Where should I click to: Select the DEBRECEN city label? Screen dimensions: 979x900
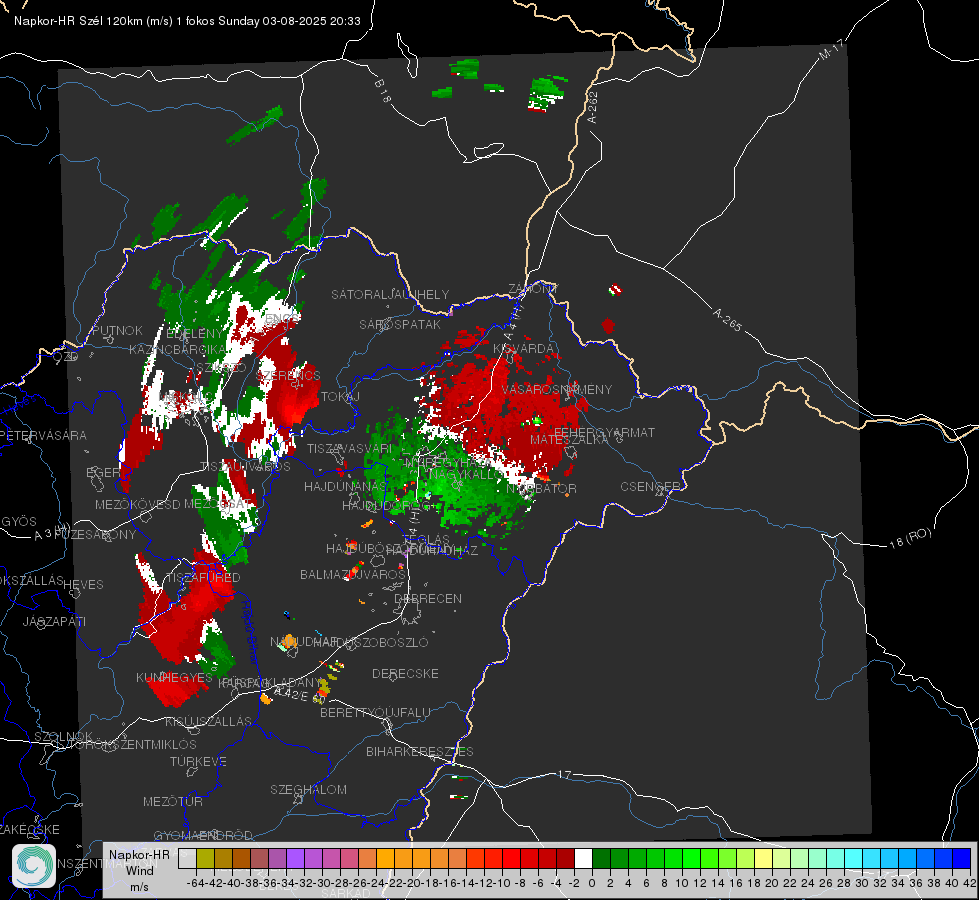(x=428, y=598)
